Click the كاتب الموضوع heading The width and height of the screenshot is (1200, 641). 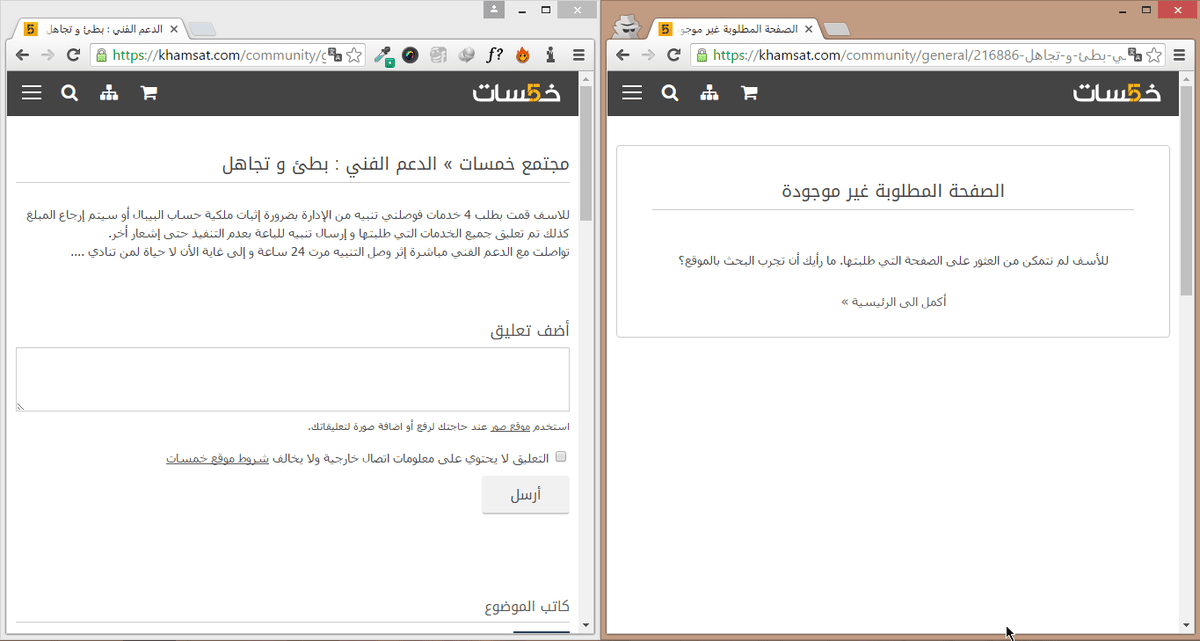(x=527, y=607)
